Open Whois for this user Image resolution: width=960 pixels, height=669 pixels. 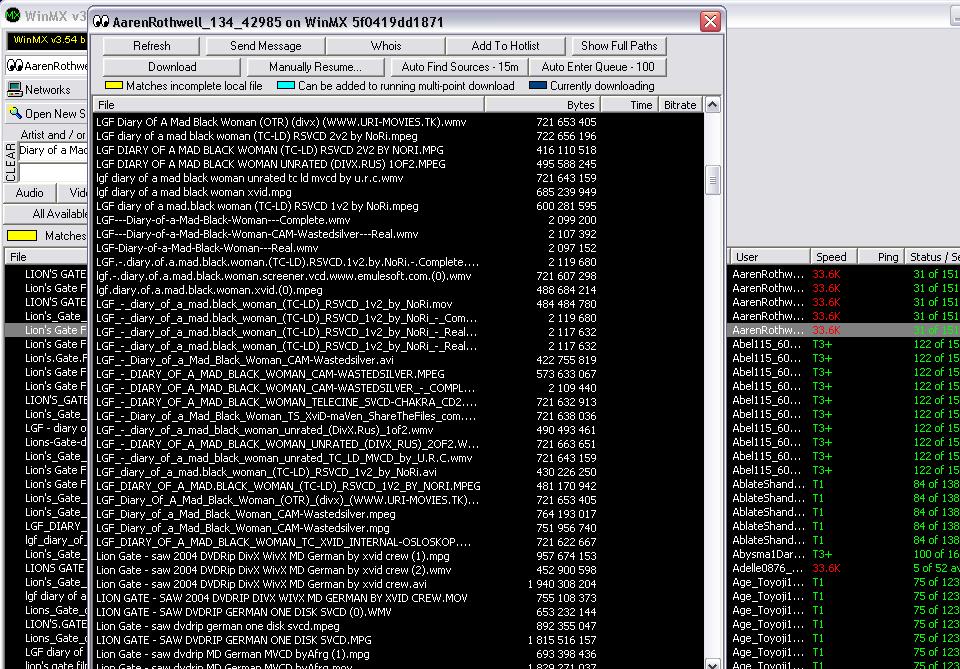(386, 46)
